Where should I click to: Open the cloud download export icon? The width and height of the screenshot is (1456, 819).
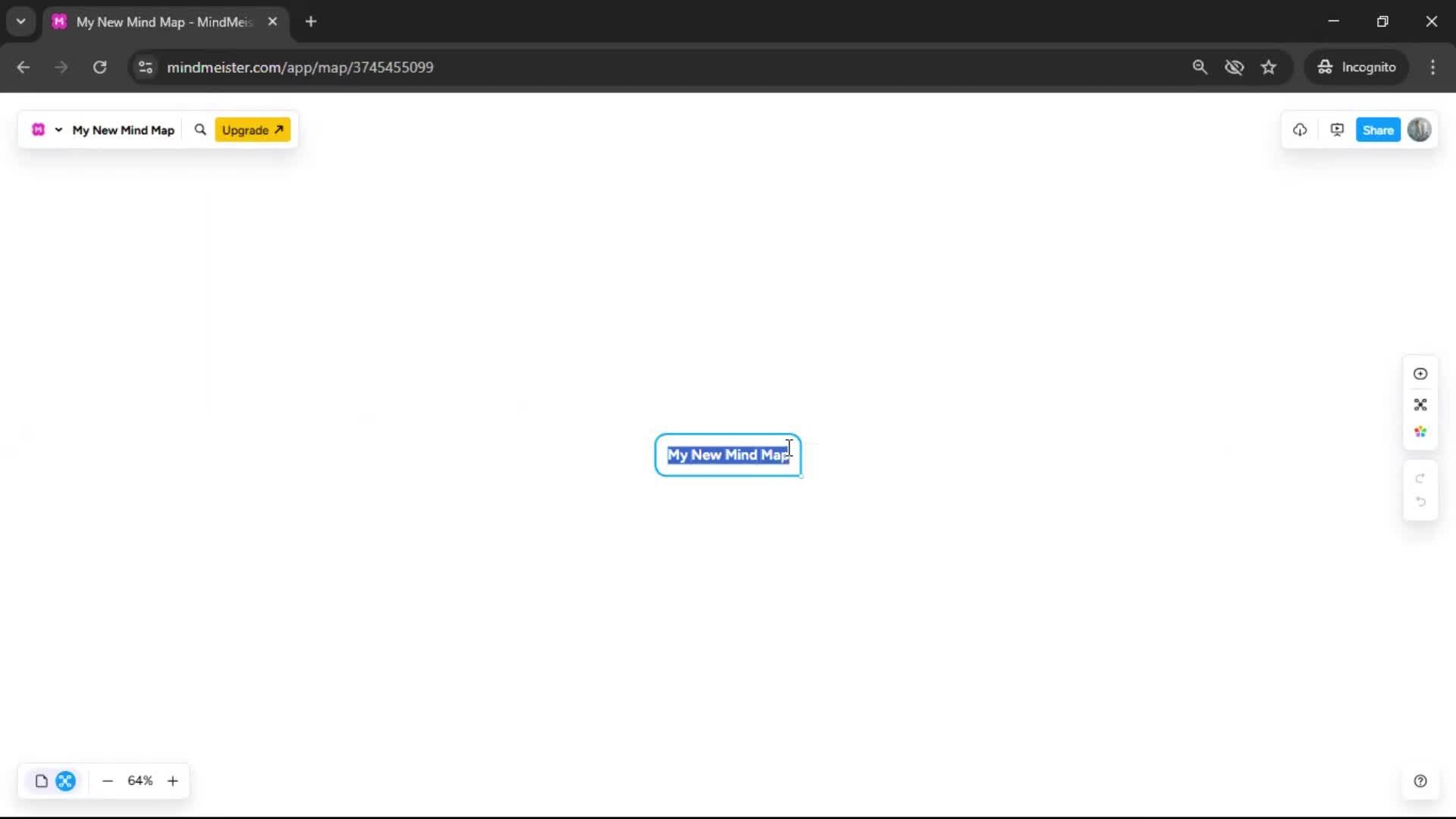pos(1300,130)
